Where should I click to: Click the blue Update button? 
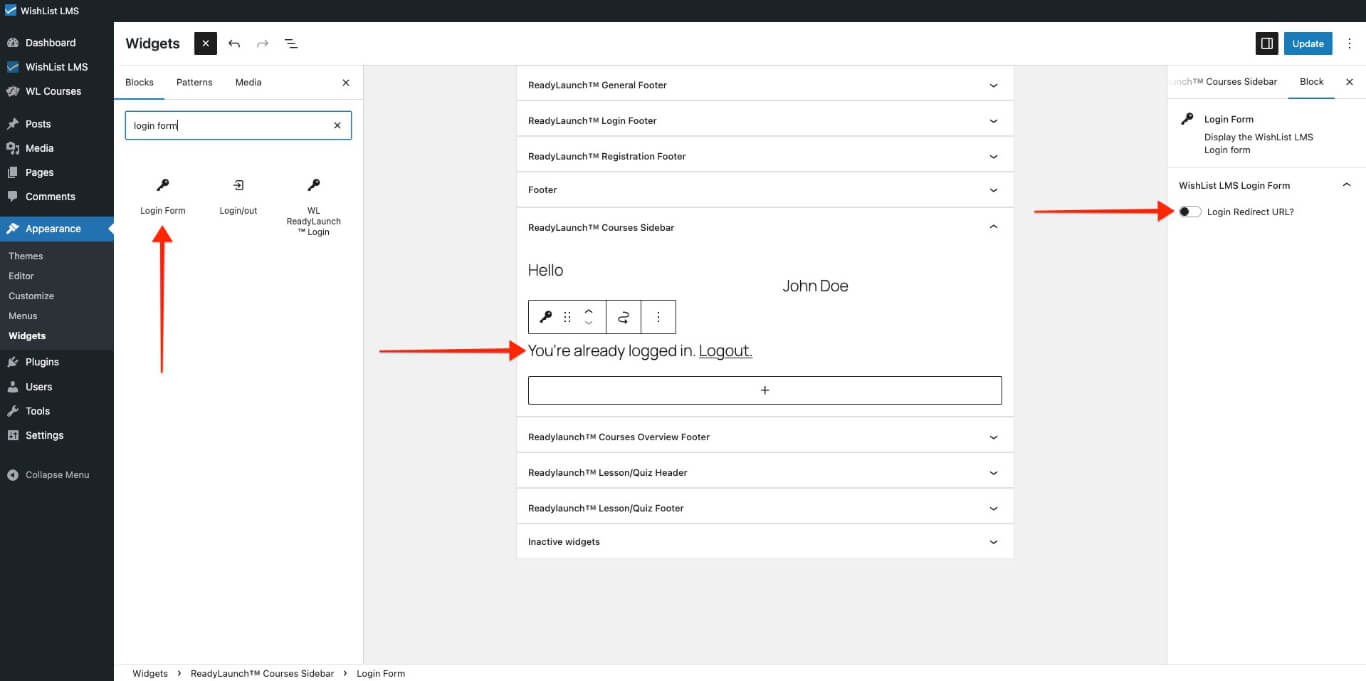point(1307,43)
